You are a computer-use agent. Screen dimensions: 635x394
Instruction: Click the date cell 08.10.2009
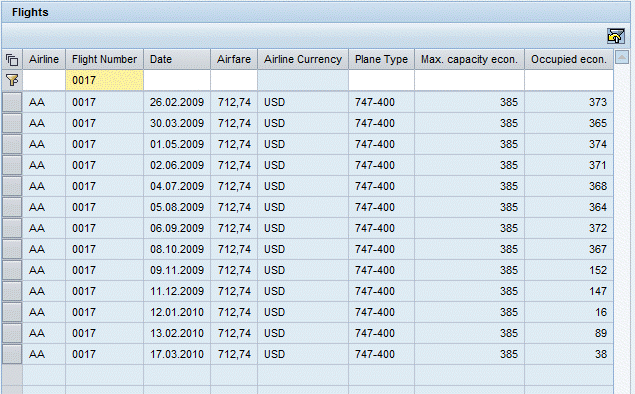177,249
